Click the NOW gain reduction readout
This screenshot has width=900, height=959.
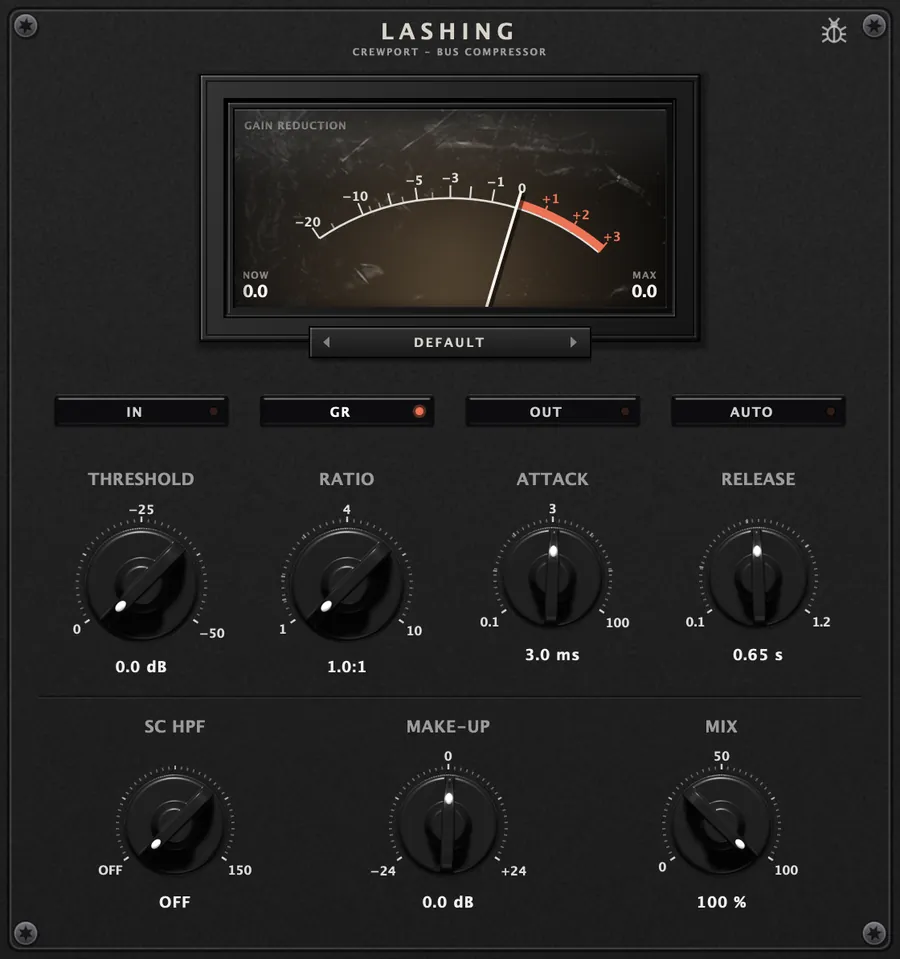coord(256,285)
